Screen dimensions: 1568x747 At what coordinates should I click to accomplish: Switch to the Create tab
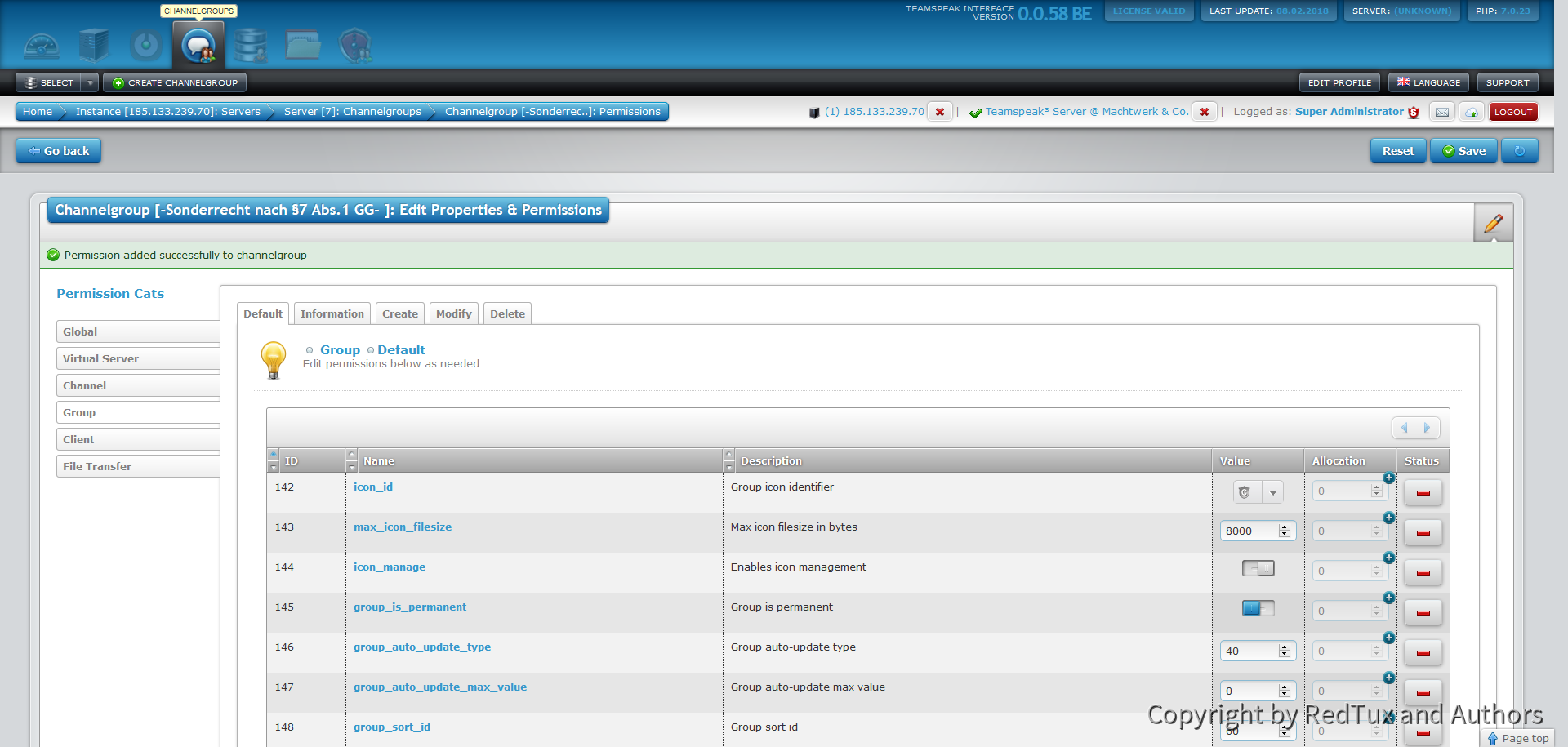[400, 313]
